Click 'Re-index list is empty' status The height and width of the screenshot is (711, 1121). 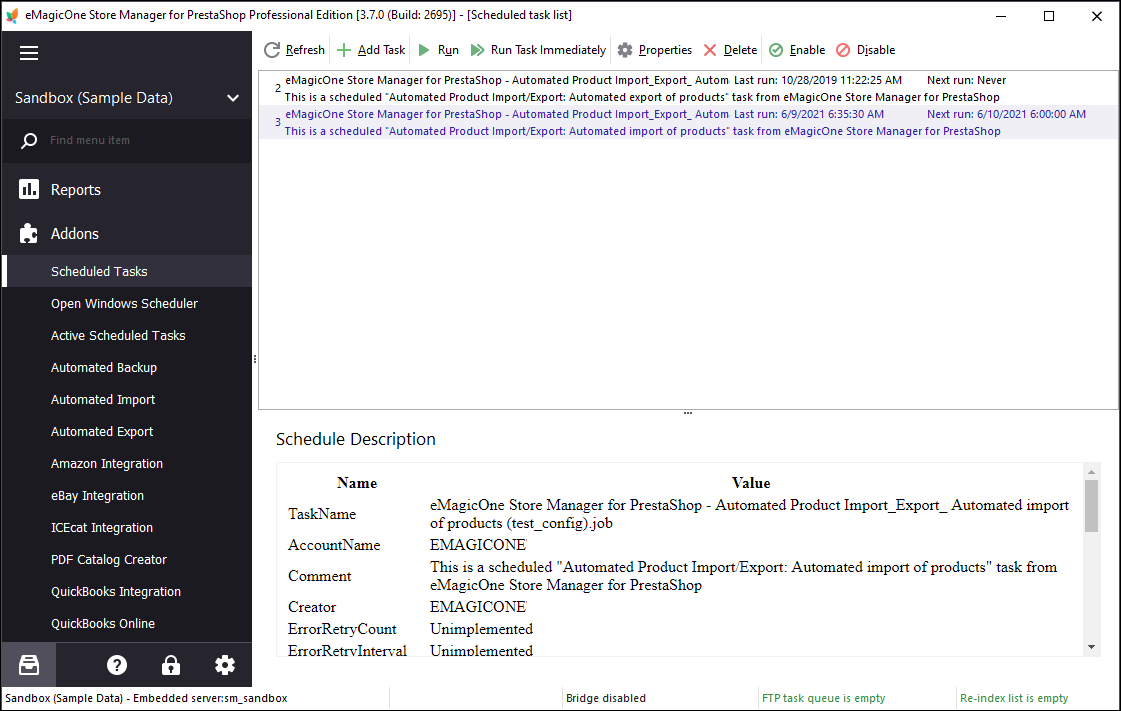coord(1014,698)
